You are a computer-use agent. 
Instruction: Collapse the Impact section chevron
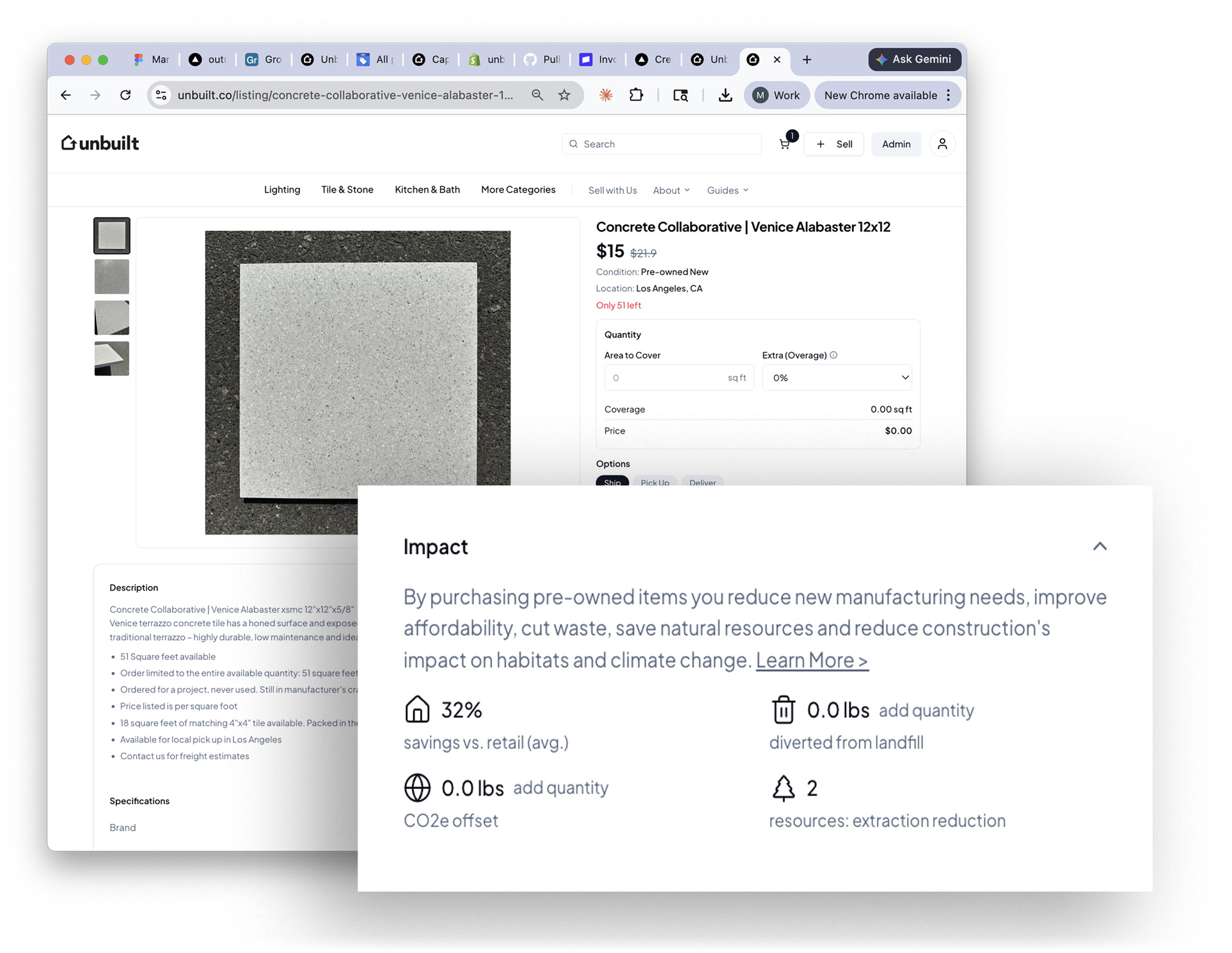click(x=1099, y=546)
